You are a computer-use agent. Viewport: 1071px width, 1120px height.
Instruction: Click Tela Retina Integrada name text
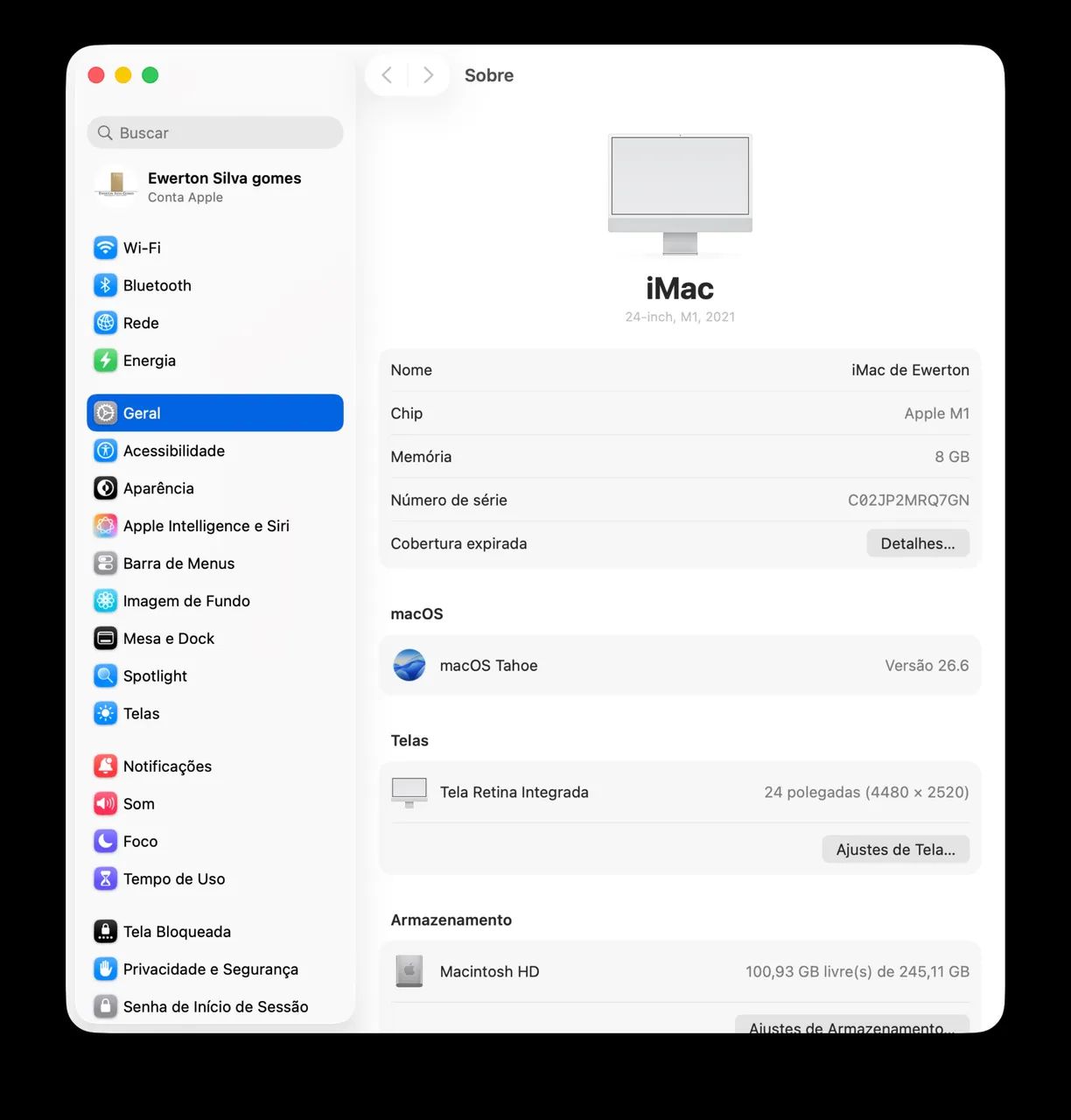[514, 793]
